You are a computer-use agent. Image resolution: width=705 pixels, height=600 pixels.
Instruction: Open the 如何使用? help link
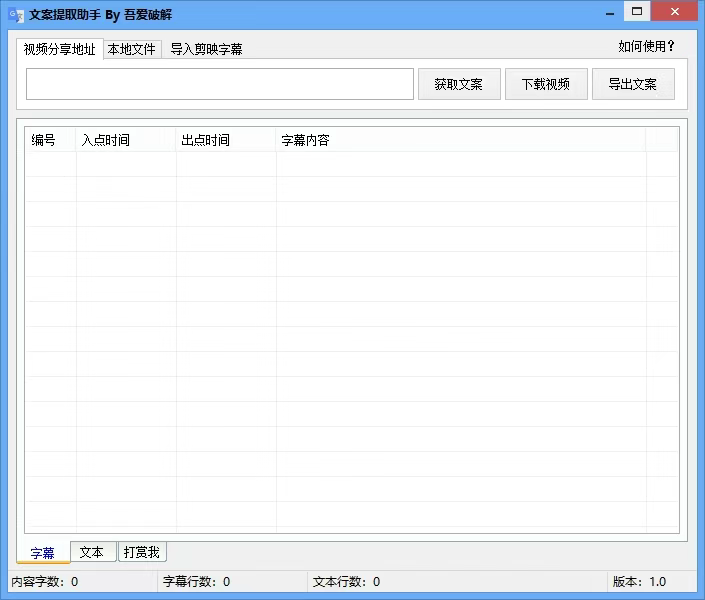click(x=646, y=46)
